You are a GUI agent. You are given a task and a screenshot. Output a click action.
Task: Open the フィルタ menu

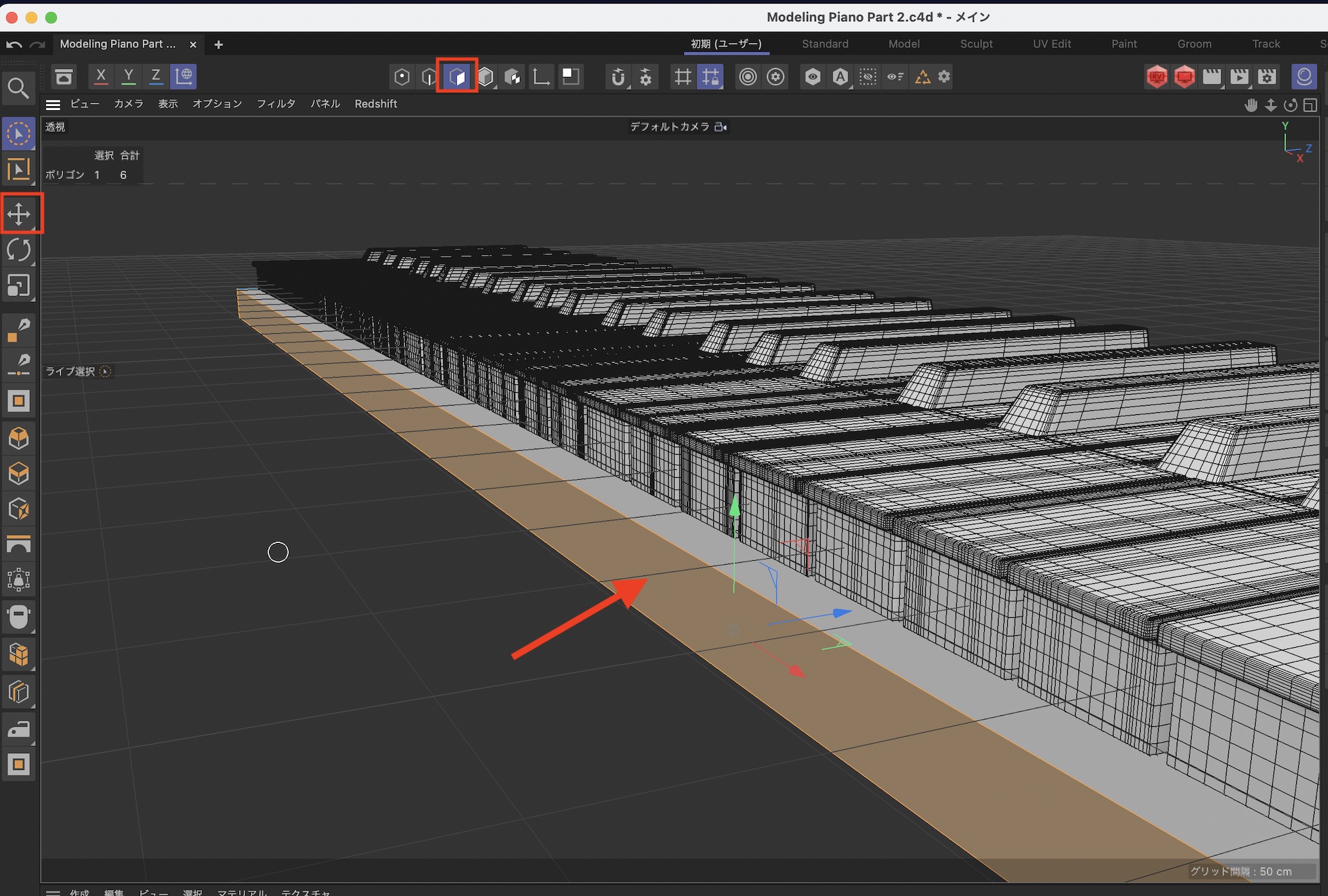tap(276, 104)
